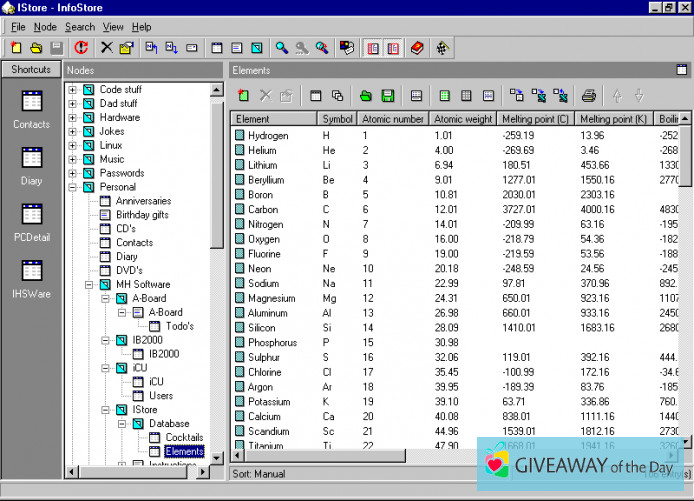694x501 pixels.
Task: Open the Search menu
Action: [x=79, y=27]
